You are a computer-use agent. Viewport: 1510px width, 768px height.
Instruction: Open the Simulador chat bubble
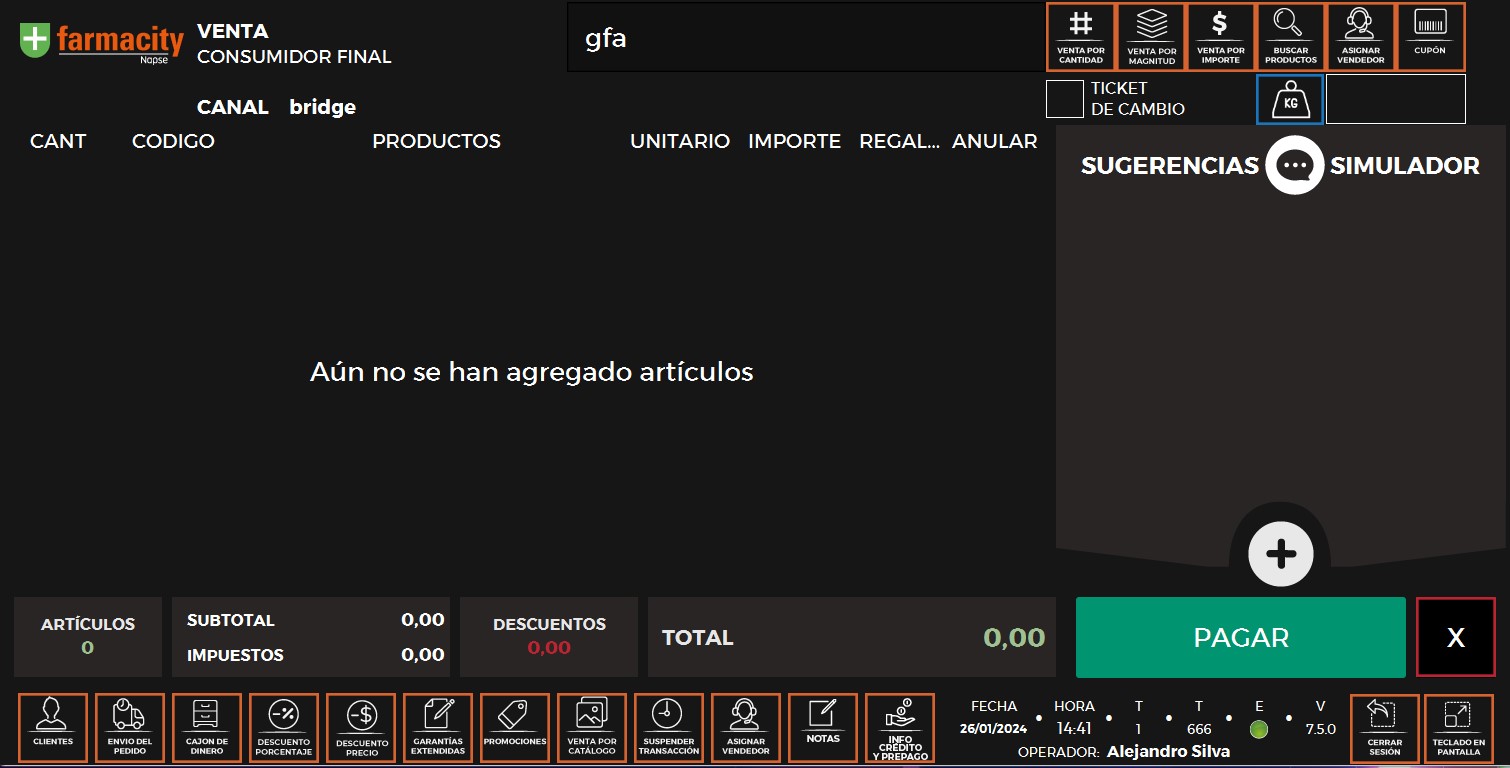pyautogui.click(x=1293, y=165)
